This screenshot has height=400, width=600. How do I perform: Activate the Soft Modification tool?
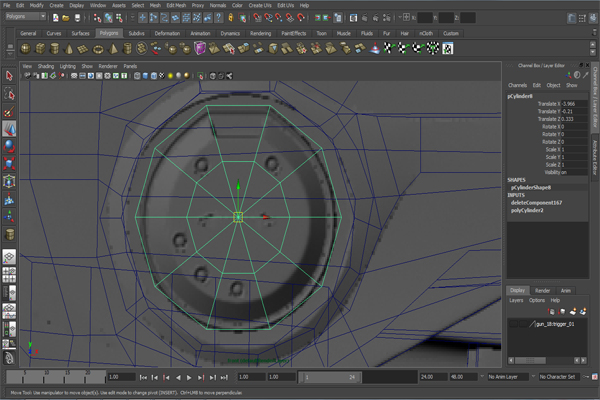(9, 199)
